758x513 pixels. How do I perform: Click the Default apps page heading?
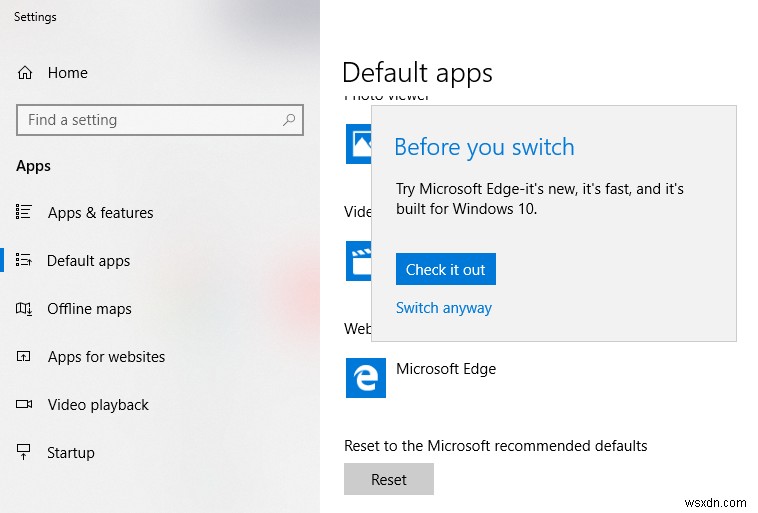[x=417, y=73]
